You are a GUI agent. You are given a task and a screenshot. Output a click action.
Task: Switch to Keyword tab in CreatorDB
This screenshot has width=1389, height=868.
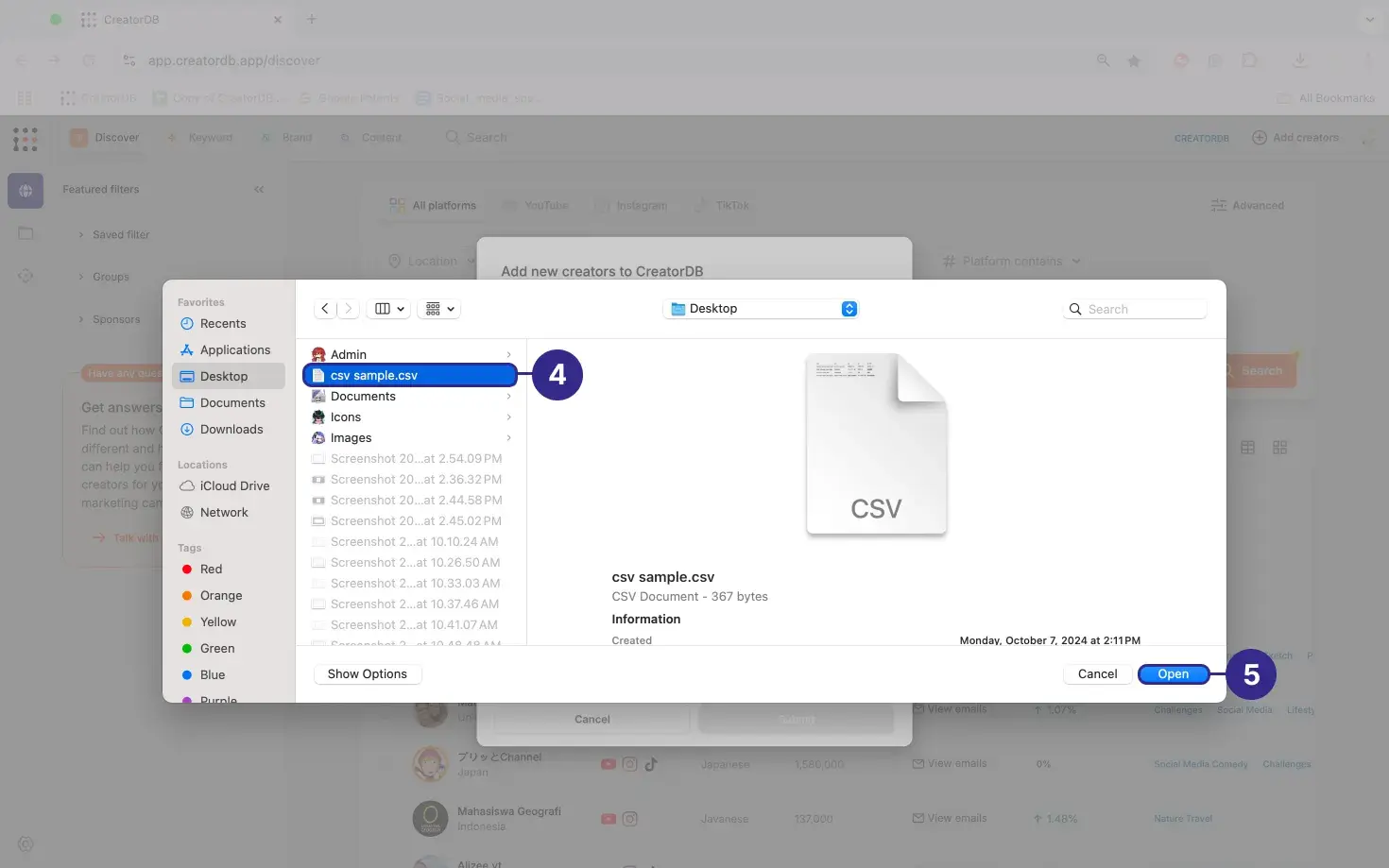click(200, 138)
